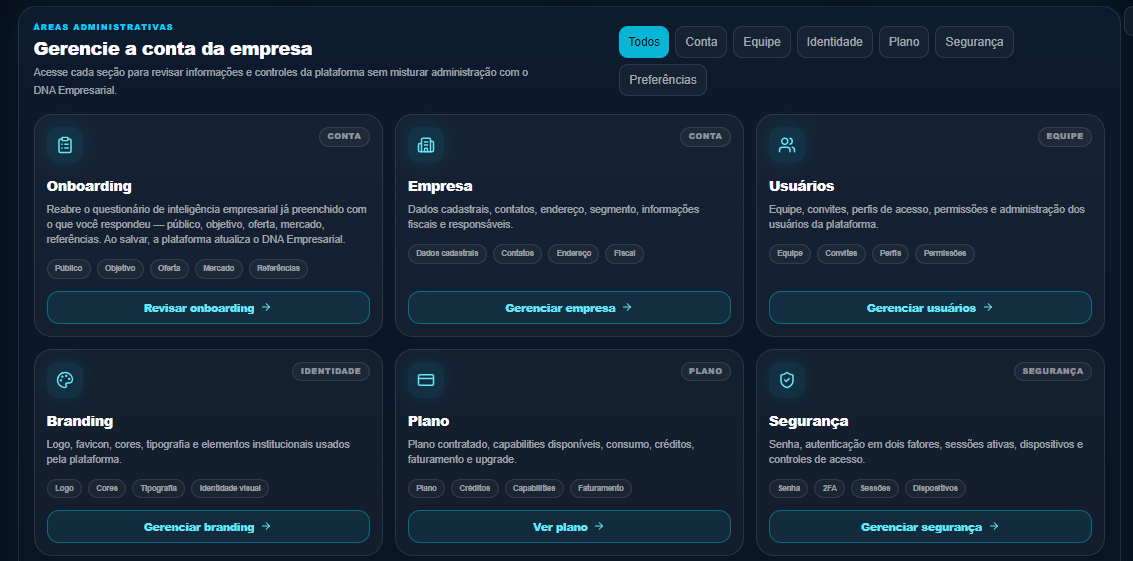
Task: Click the Equipe tag in Usuários card
Action: point(790,254)
